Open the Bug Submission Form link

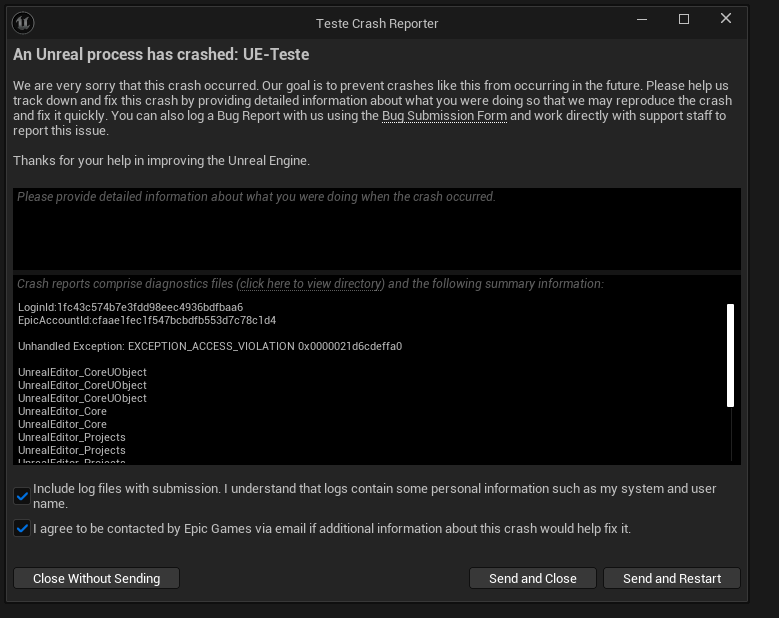point(444,116)
